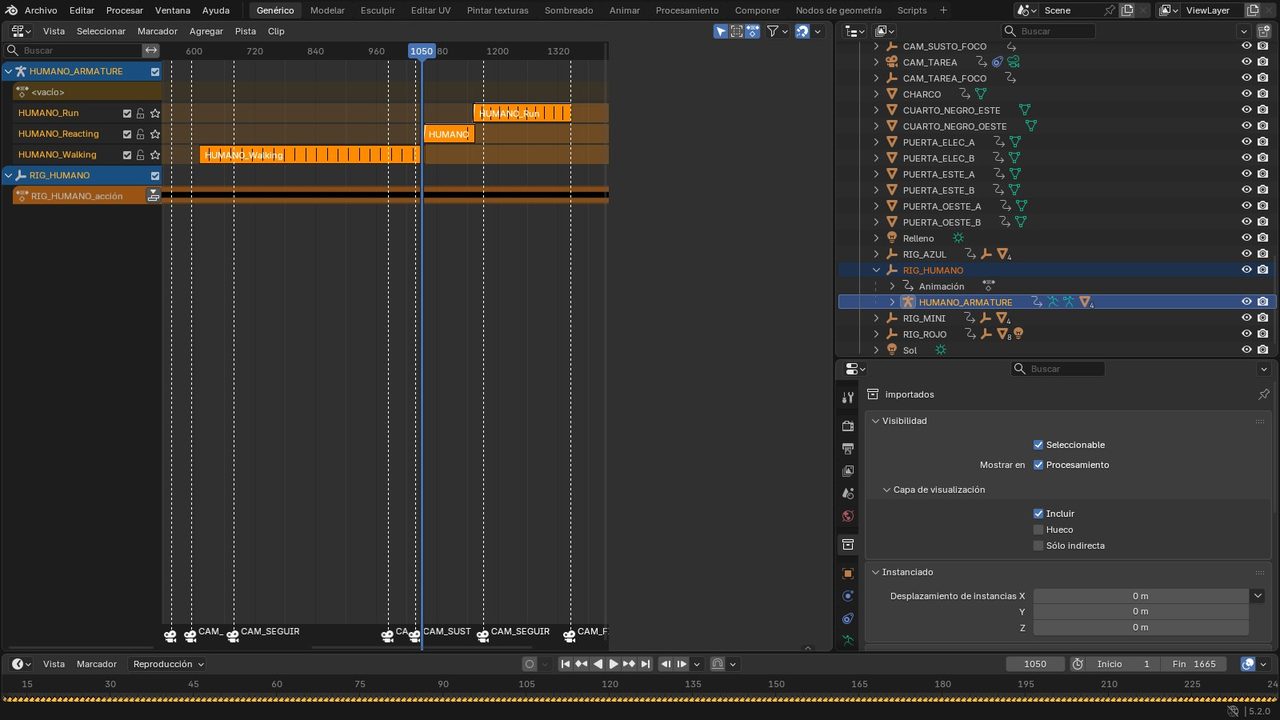Mute the HUMANO_Reacting track checkbox
This screenshot has height=720, width=1280.
click(x=127, y=134)
